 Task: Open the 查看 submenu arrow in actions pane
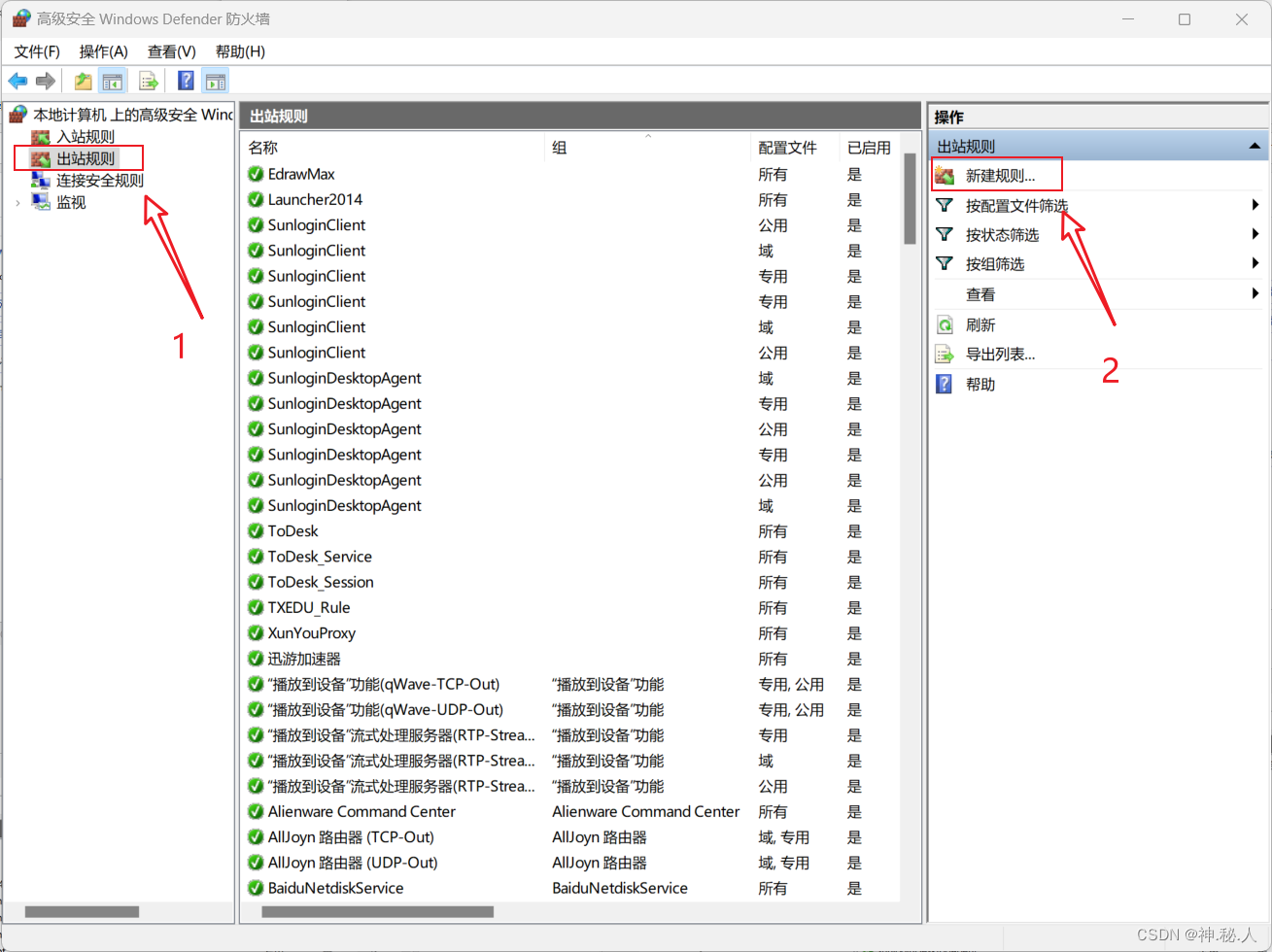[x=1255, y=293]
